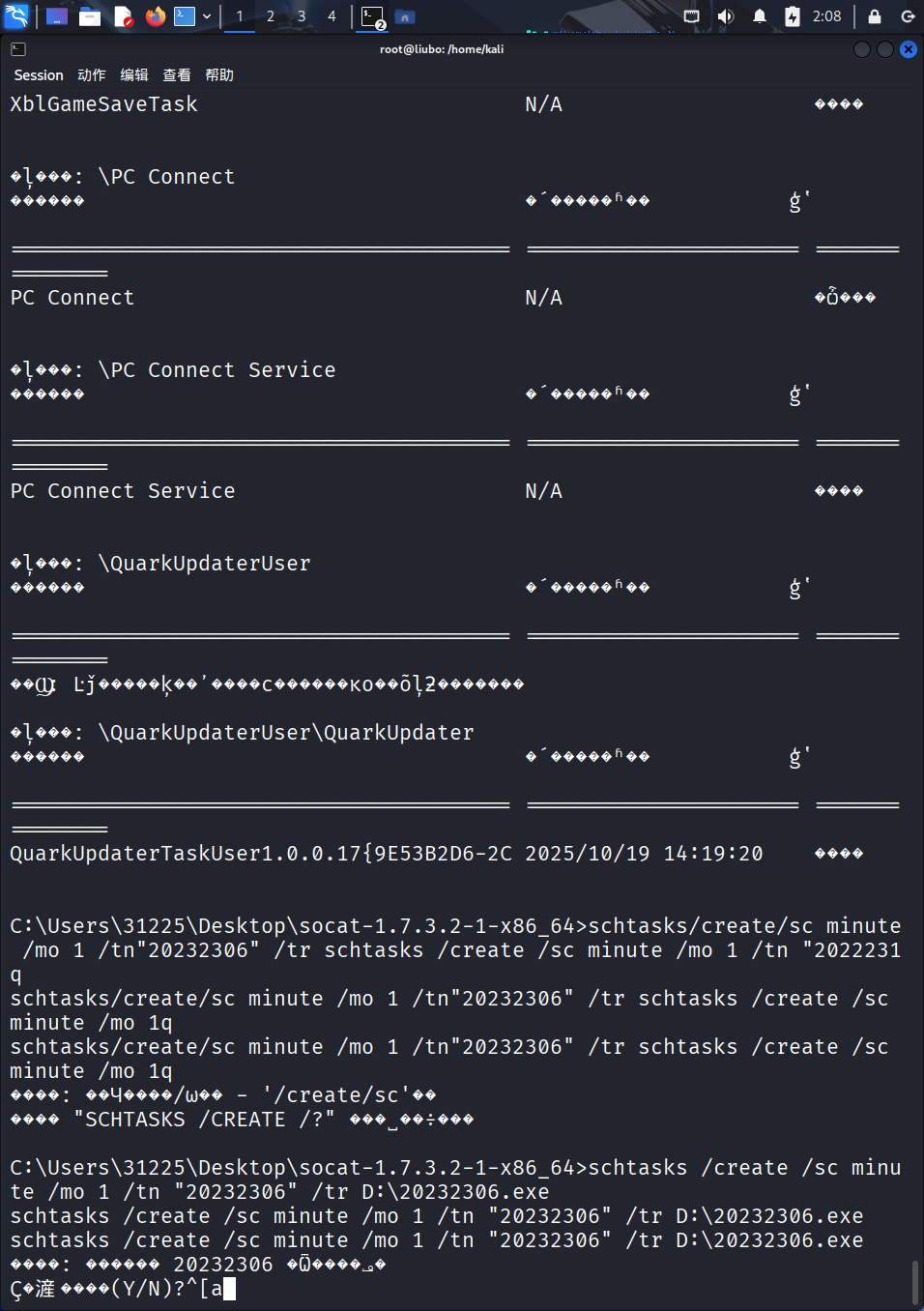
Task: Select the terminal window taskbar button
Action: [373, 16]
